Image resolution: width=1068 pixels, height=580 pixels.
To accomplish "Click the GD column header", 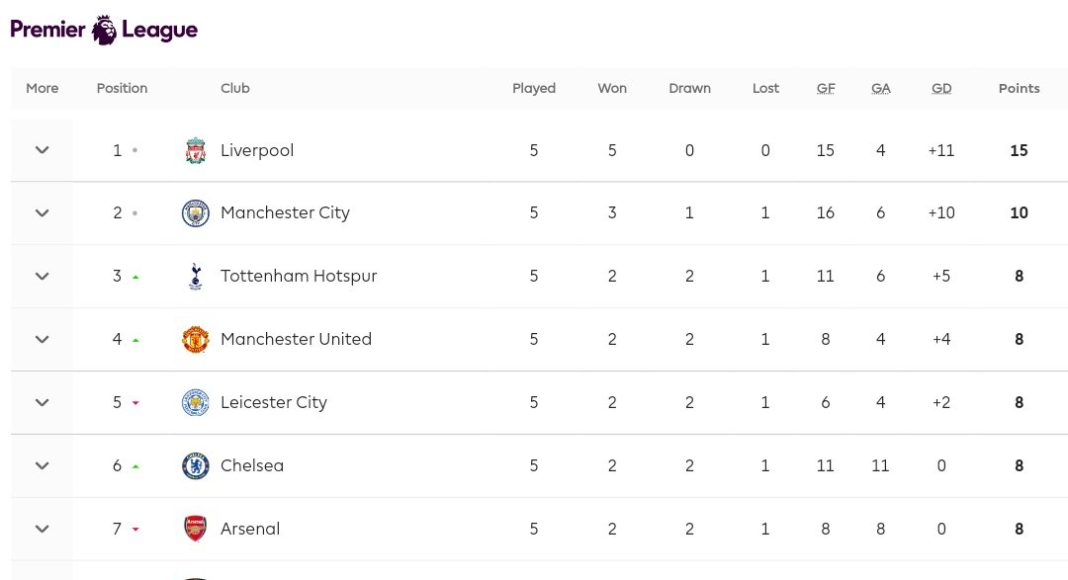I will [941, 88].
